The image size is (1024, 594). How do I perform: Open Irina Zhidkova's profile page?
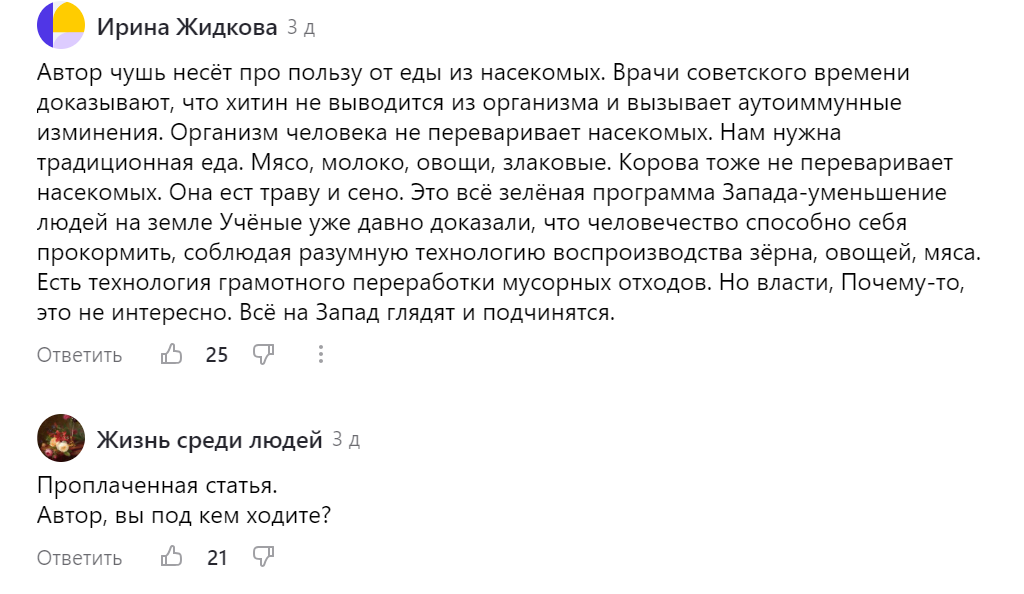coord(187,26)
